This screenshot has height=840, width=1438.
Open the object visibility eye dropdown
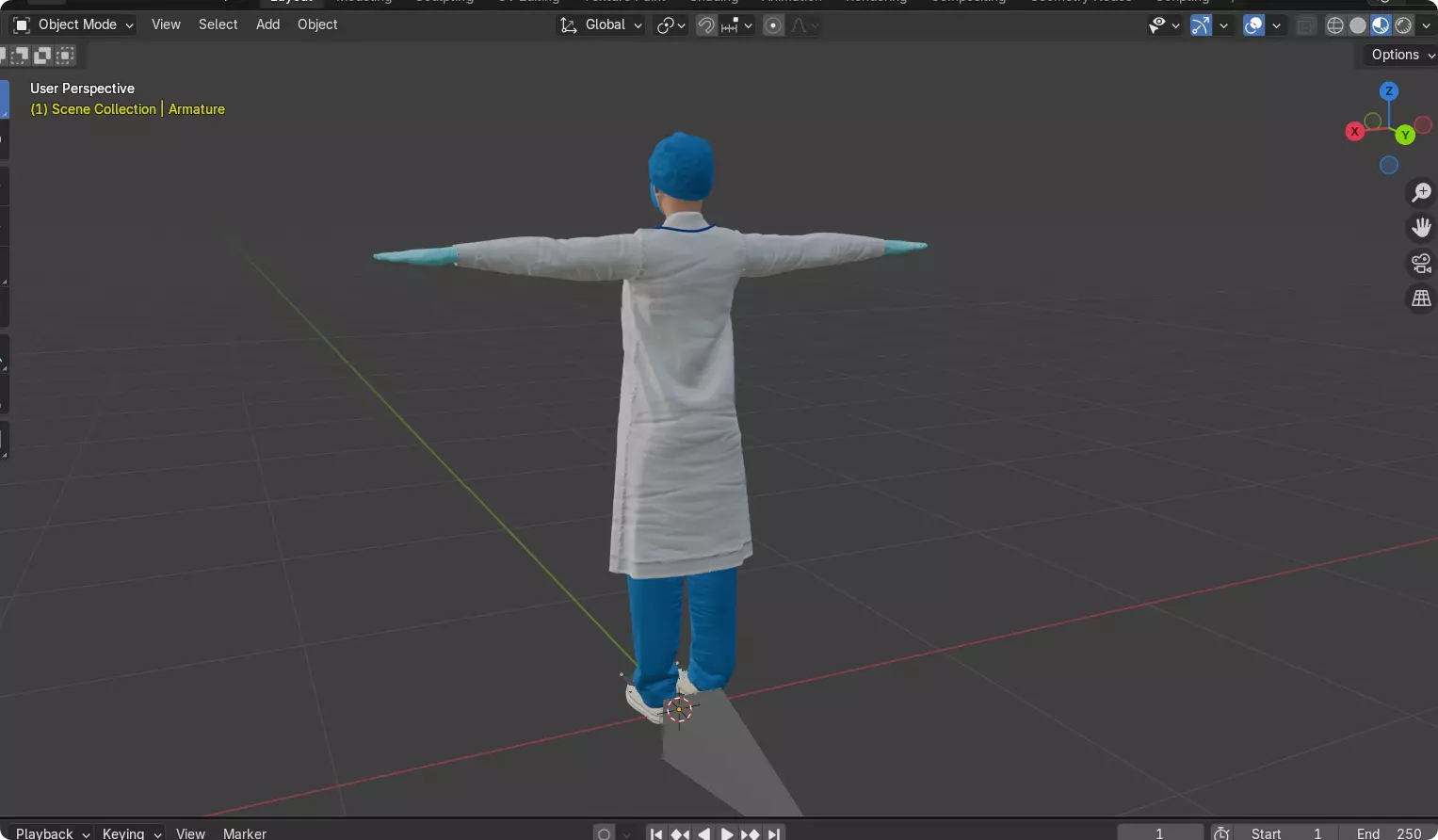pos(1164,25)
